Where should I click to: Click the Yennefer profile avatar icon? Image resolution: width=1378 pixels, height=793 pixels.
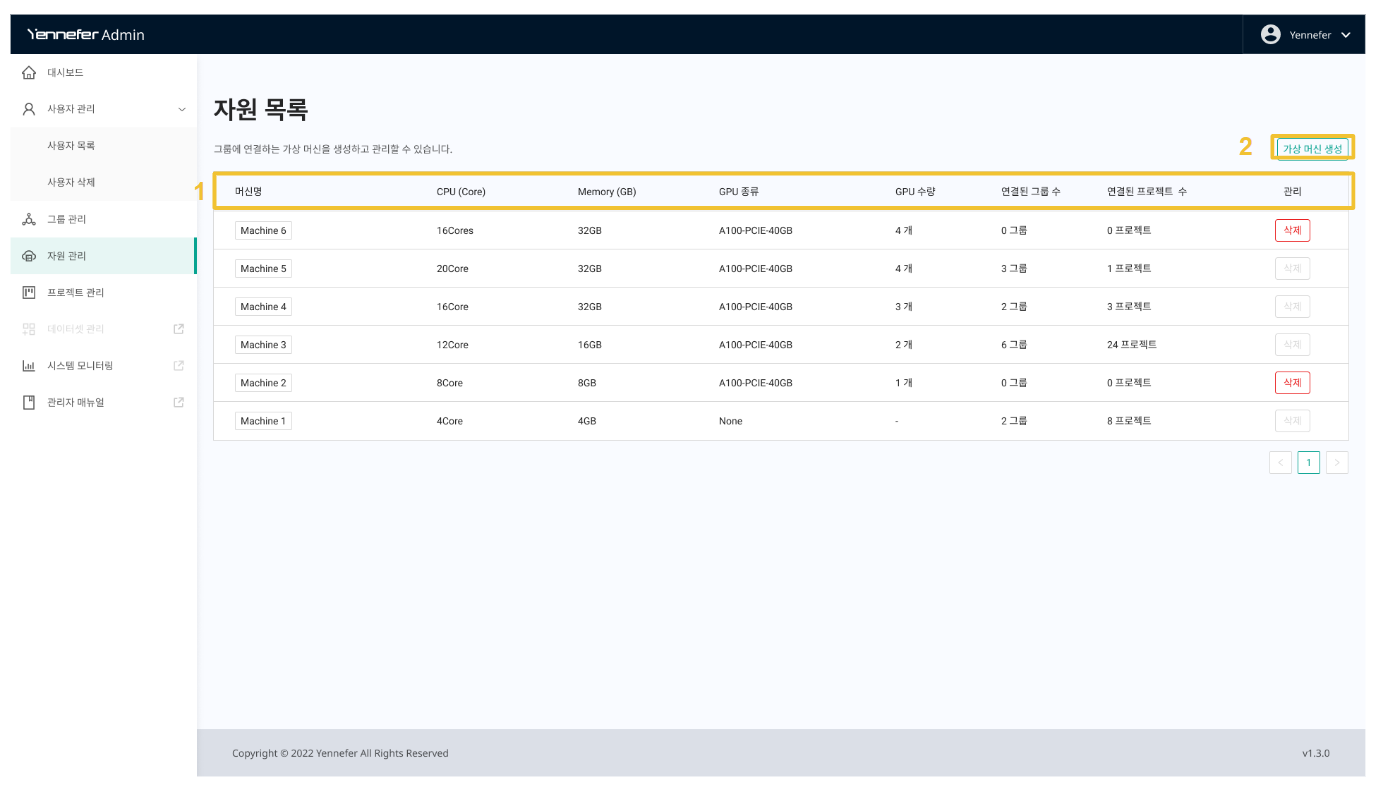(x=1270, y=34)
